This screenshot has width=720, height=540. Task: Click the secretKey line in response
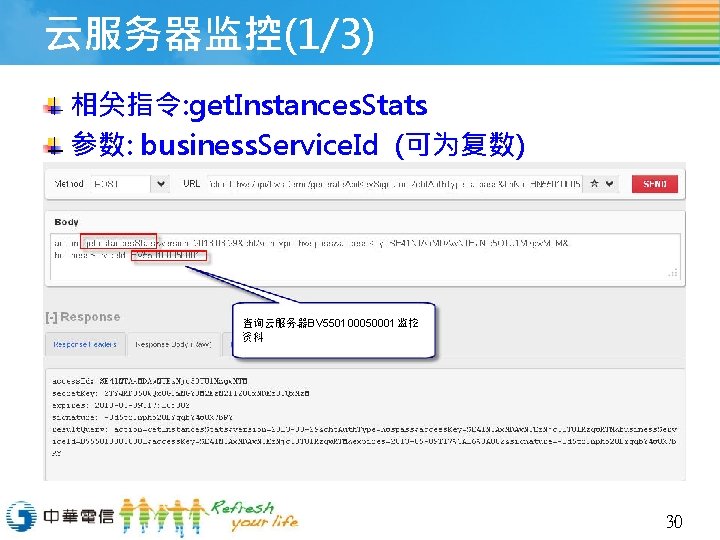tap(181, 394)
